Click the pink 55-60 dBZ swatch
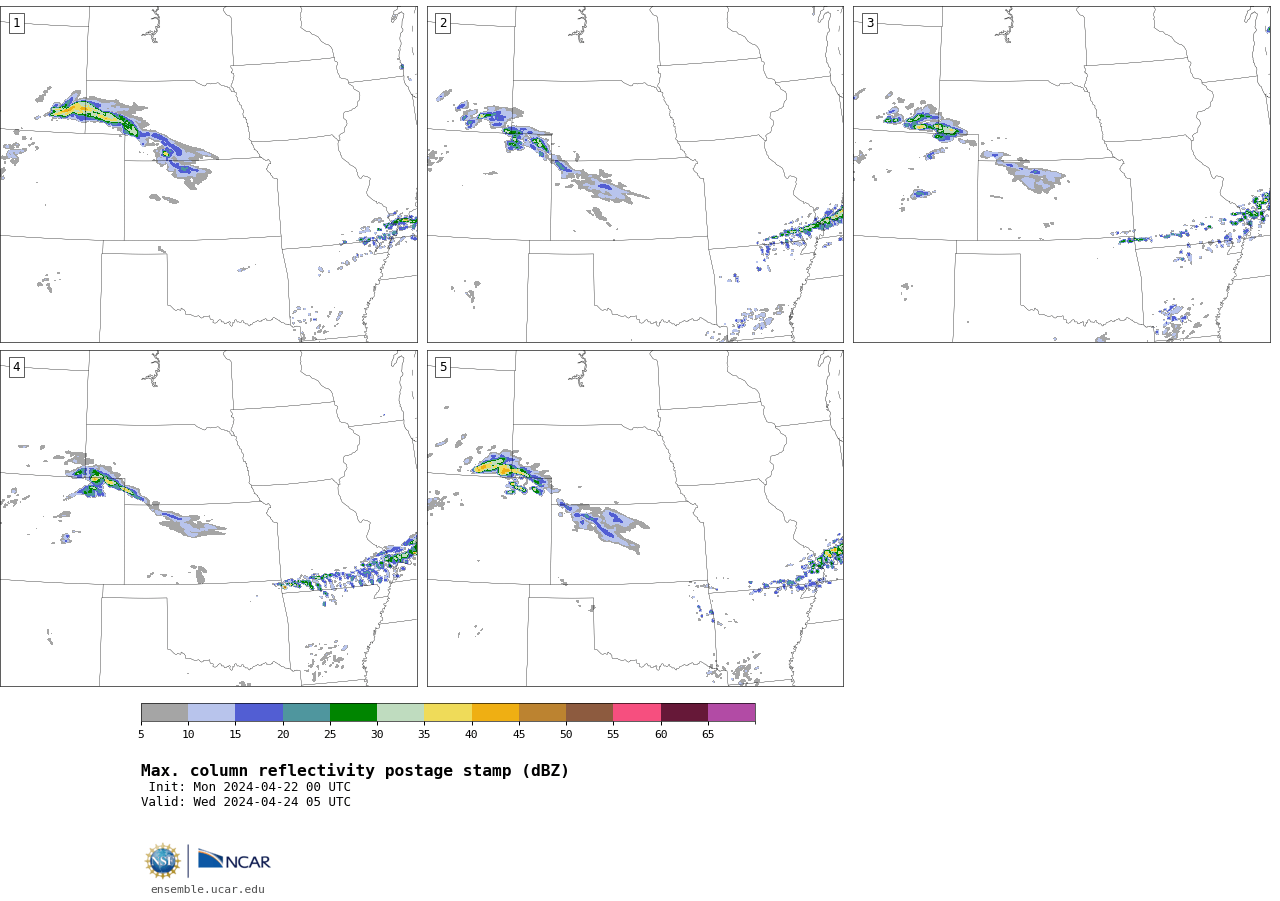Viewport: 1280px width, 901px height. coord(637,712)
